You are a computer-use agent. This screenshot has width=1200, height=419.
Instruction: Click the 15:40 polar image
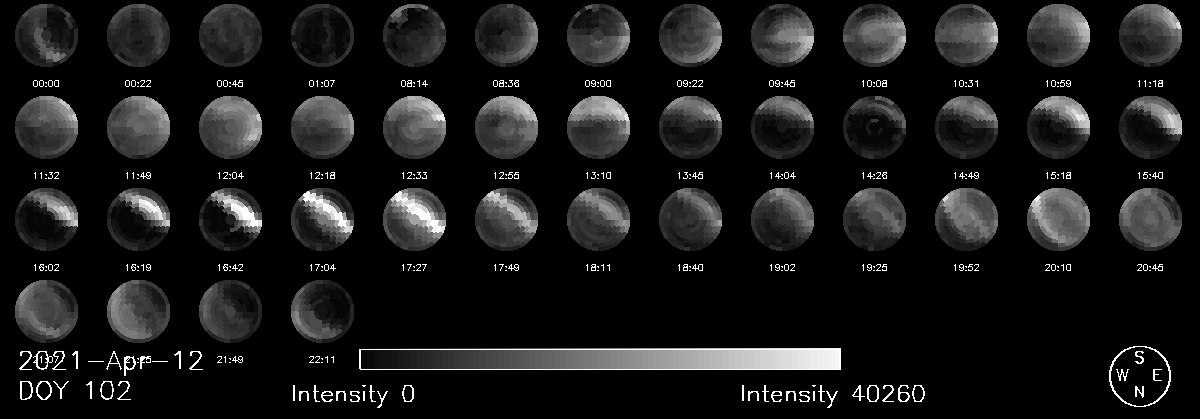[1150, 130]
